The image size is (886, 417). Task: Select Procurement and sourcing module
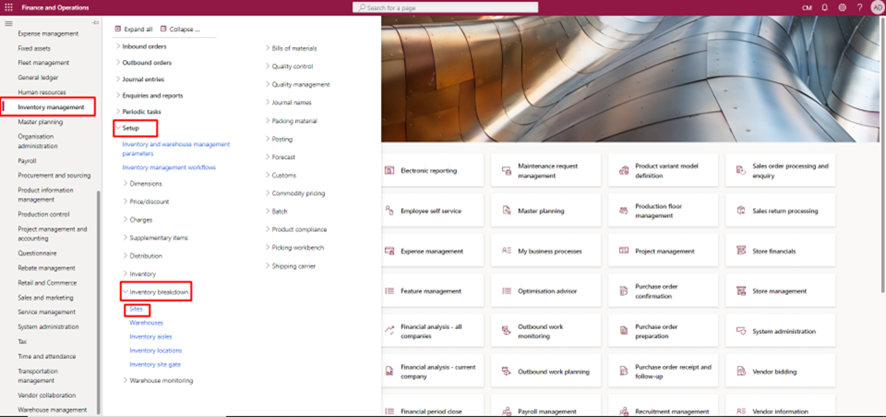point(54,175)
